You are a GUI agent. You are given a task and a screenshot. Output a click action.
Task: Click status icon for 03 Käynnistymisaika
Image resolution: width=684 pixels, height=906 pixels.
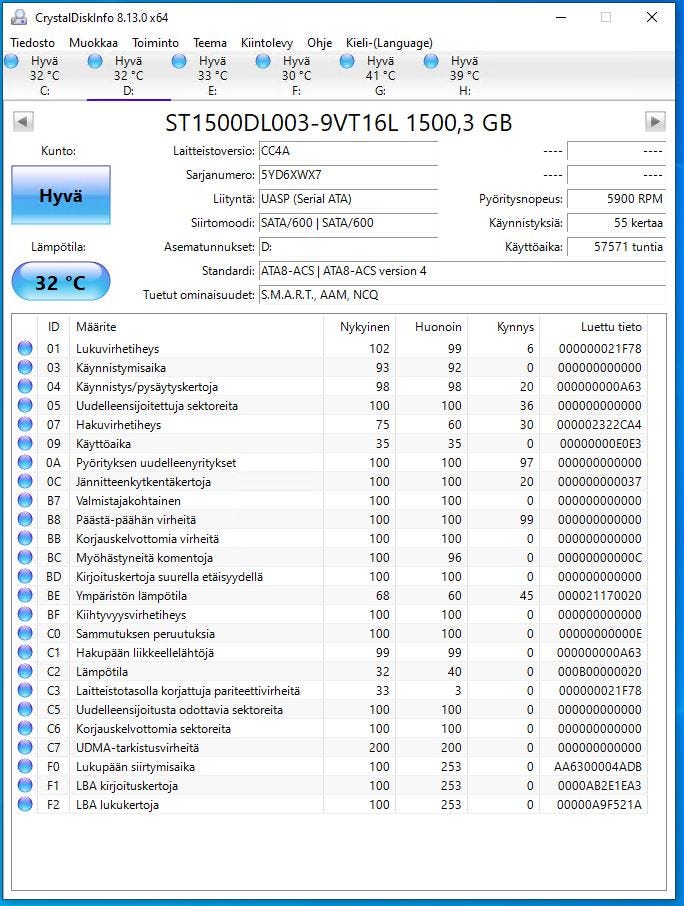(25, 367)
